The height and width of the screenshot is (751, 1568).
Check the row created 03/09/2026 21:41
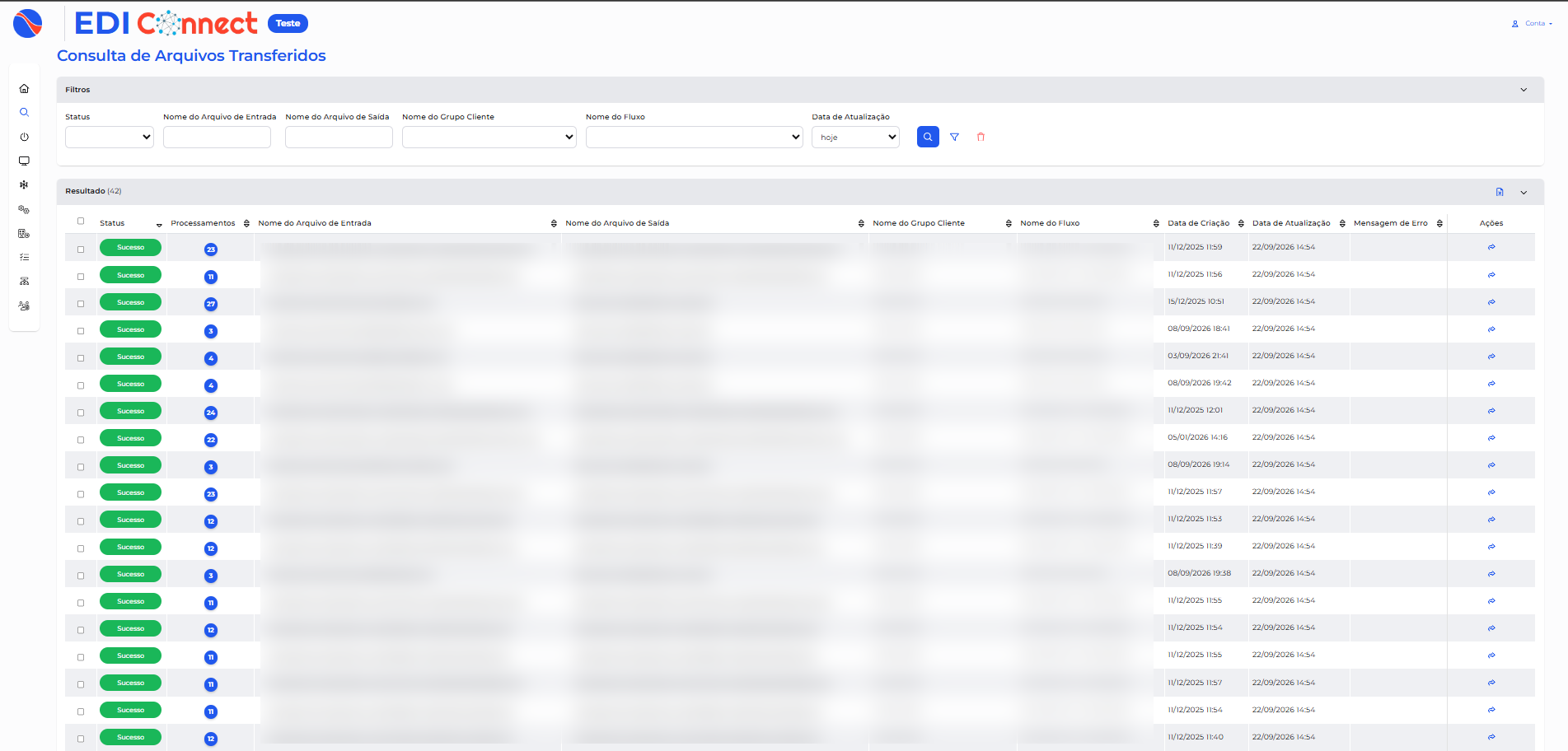[x=81, y=357]
